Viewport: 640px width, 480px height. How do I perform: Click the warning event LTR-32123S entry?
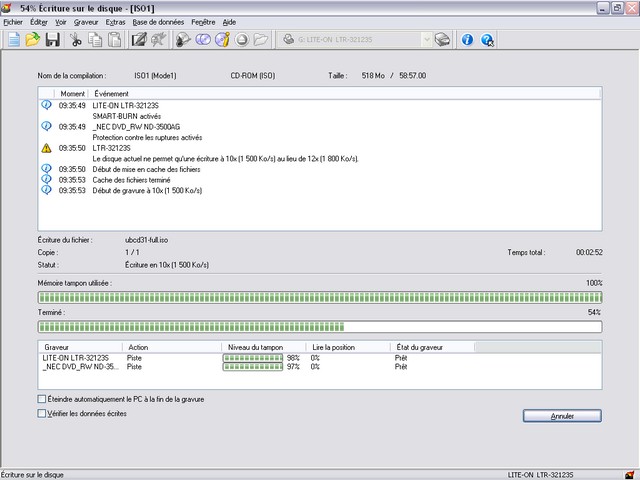pos(112,148)
